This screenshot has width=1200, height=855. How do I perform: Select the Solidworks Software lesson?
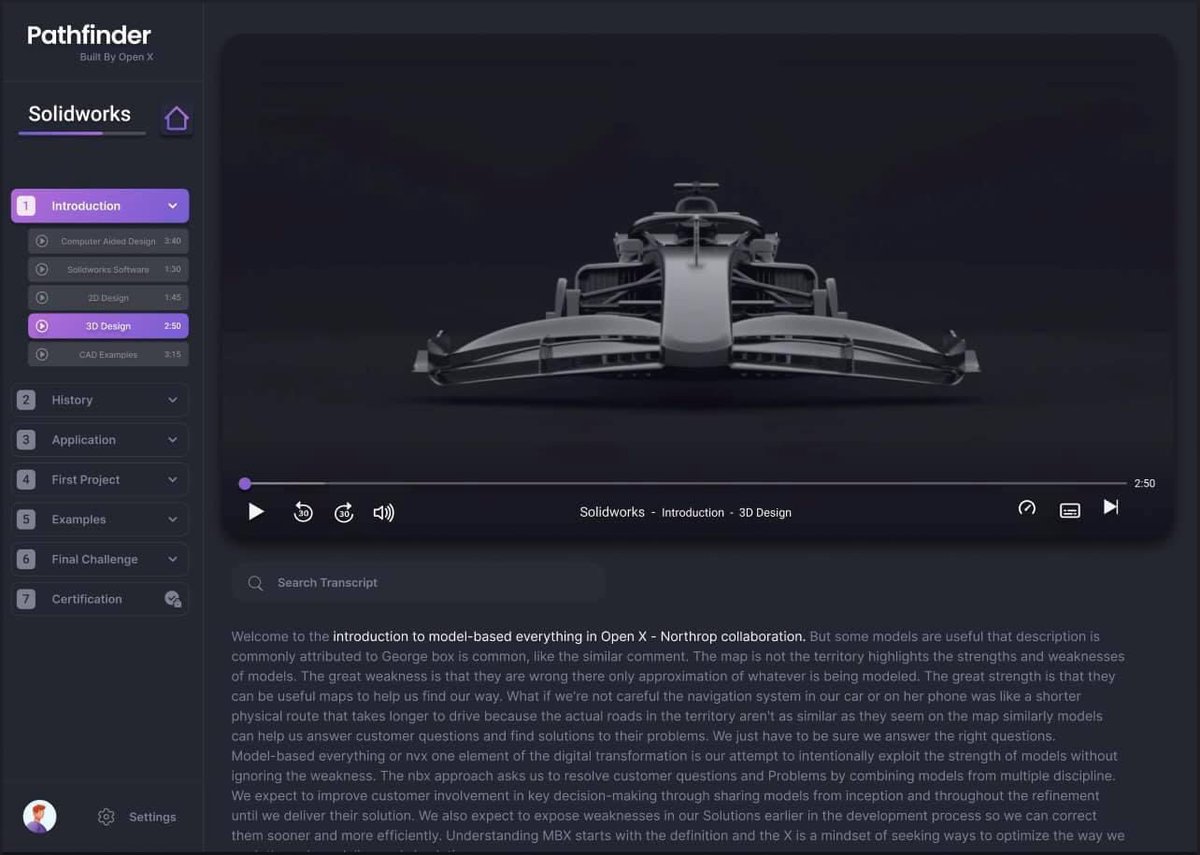pyautogui.click(x=108, y=269)
